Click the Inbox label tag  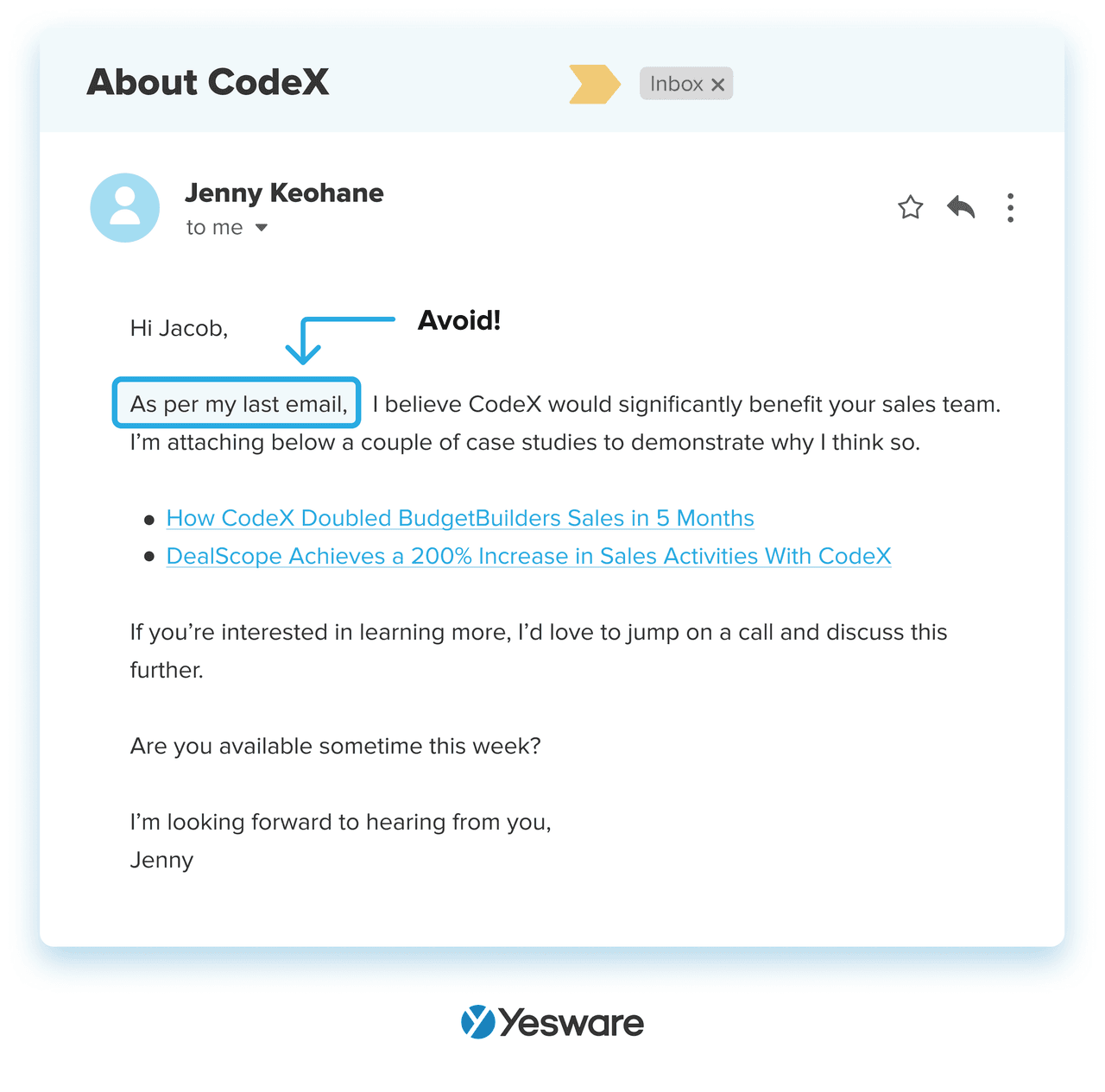pos(686,84)
